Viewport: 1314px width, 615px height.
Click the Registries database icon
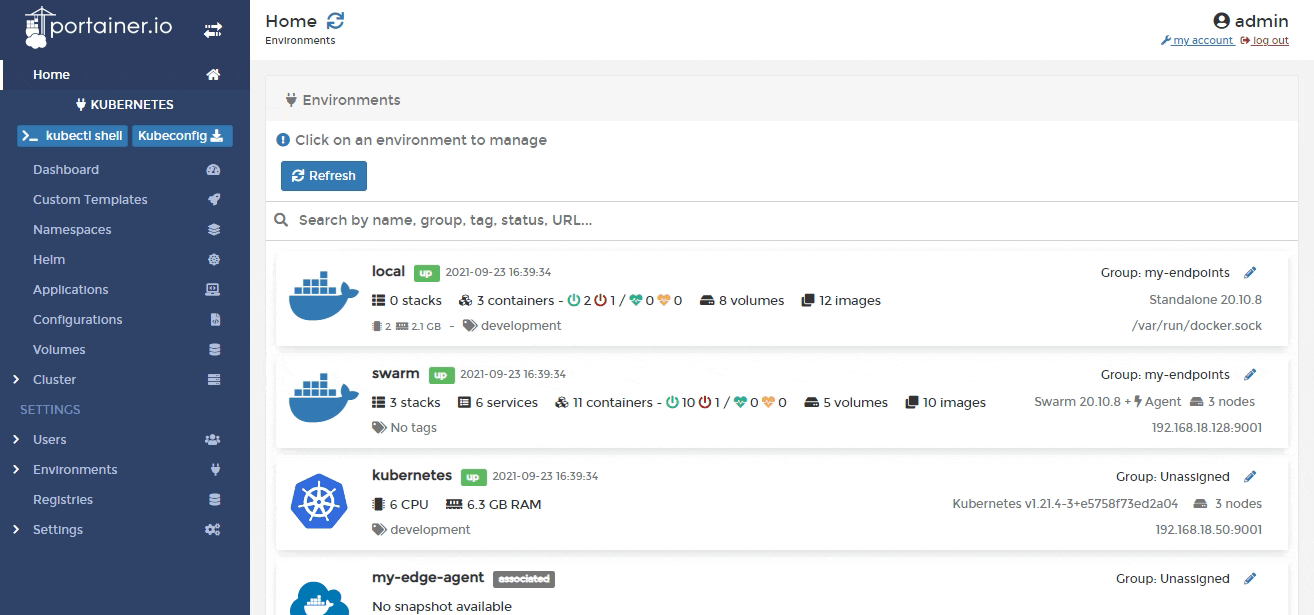214,500
